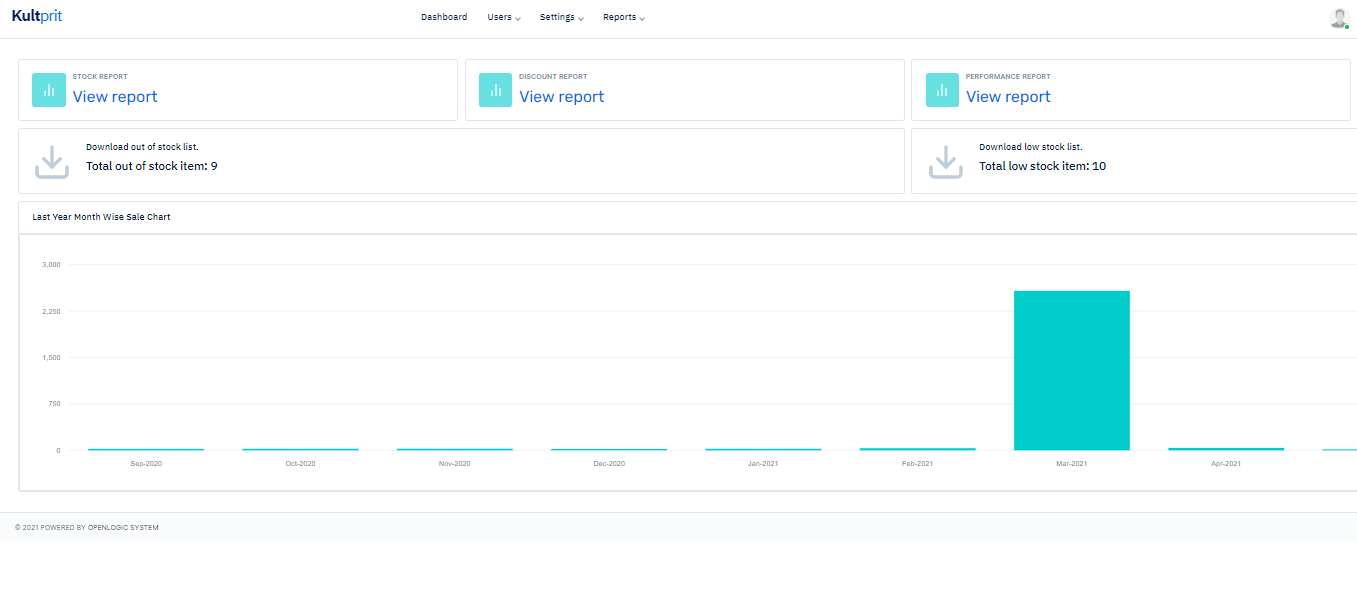This screenshot has height=604, width=1357.
Task: Click the Stock Report bar chart icon
Action: coord(49,90)
